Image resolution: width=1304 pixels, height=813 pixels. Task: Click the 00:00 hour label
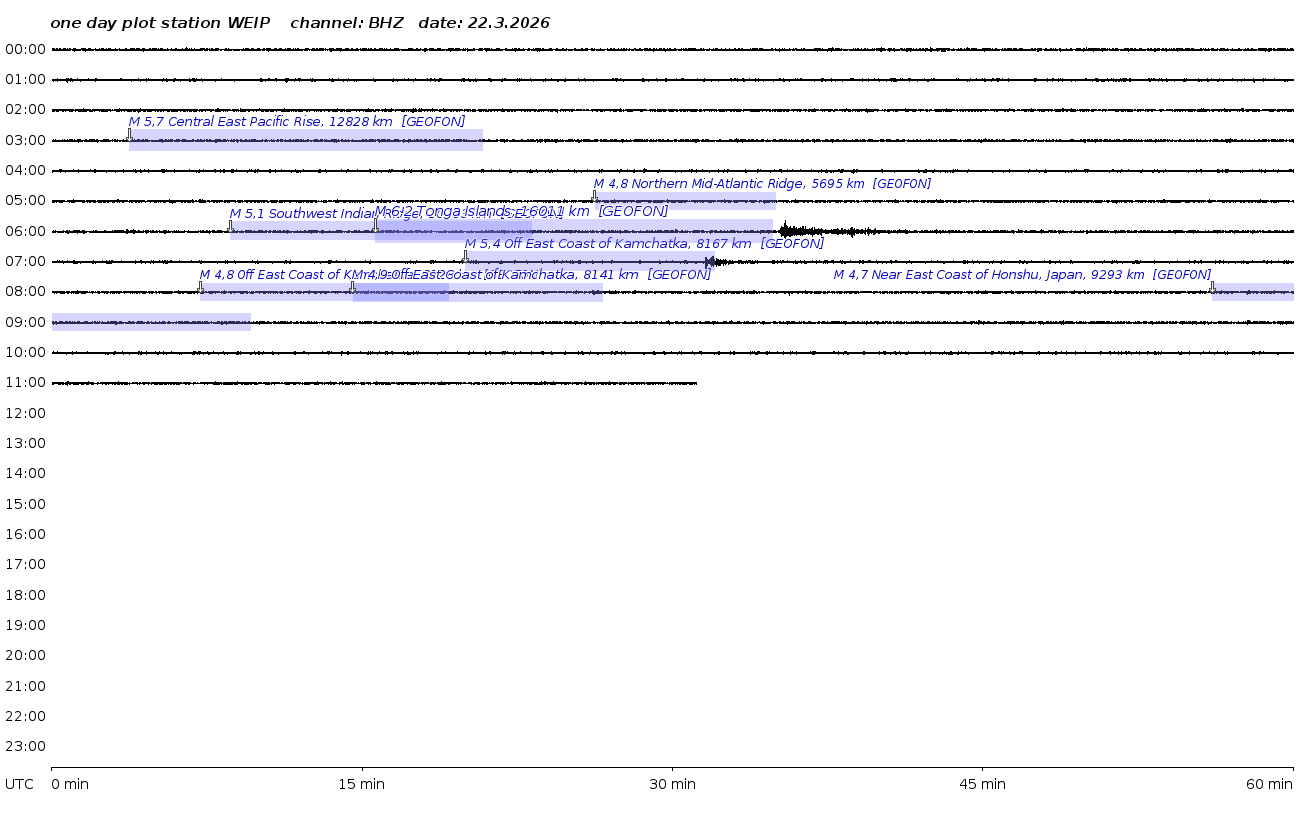pos(25,49)
